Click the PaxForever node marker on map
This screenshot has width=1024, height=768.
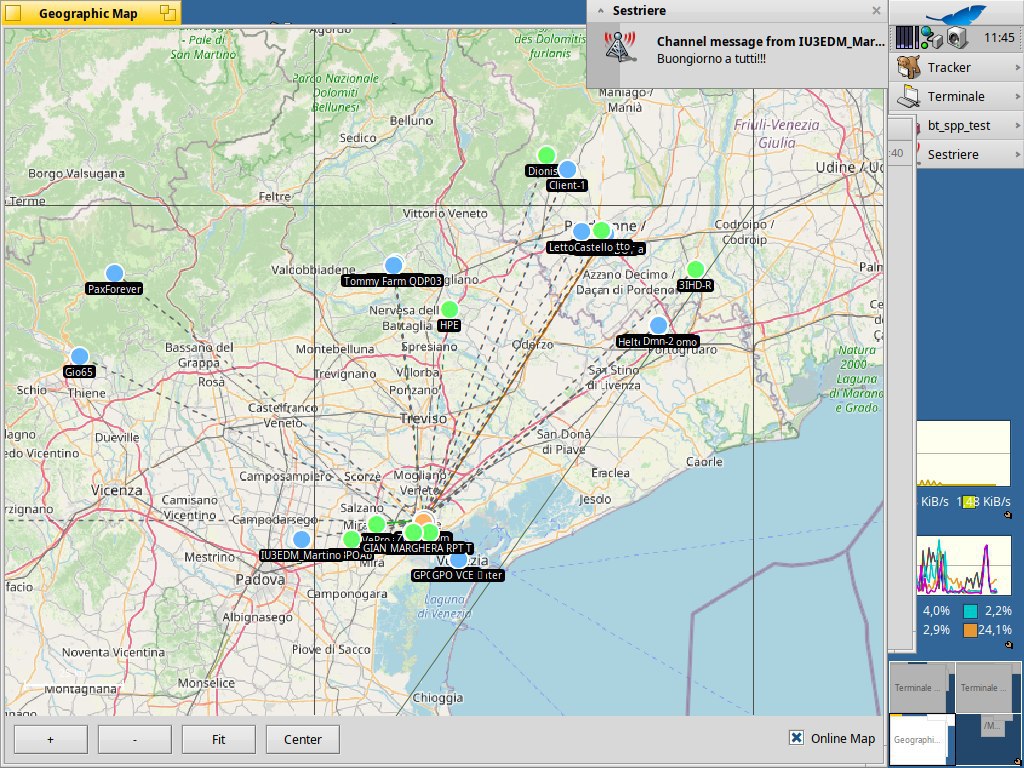(114, 273)
